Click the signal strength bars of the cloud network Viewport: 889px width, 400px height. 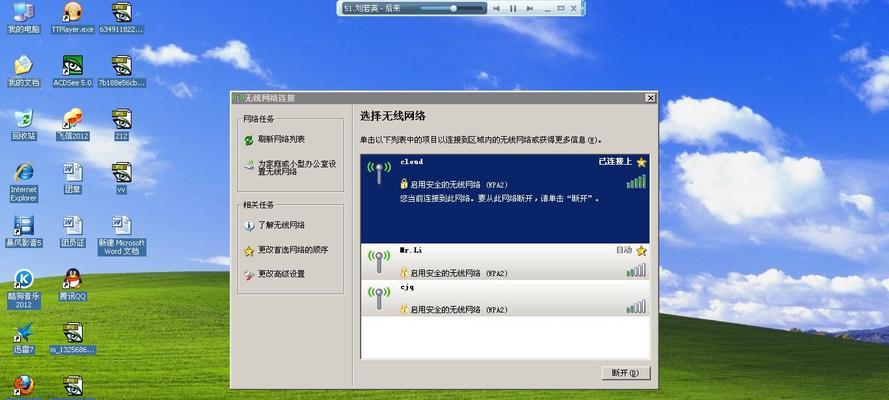click(636, 181)
